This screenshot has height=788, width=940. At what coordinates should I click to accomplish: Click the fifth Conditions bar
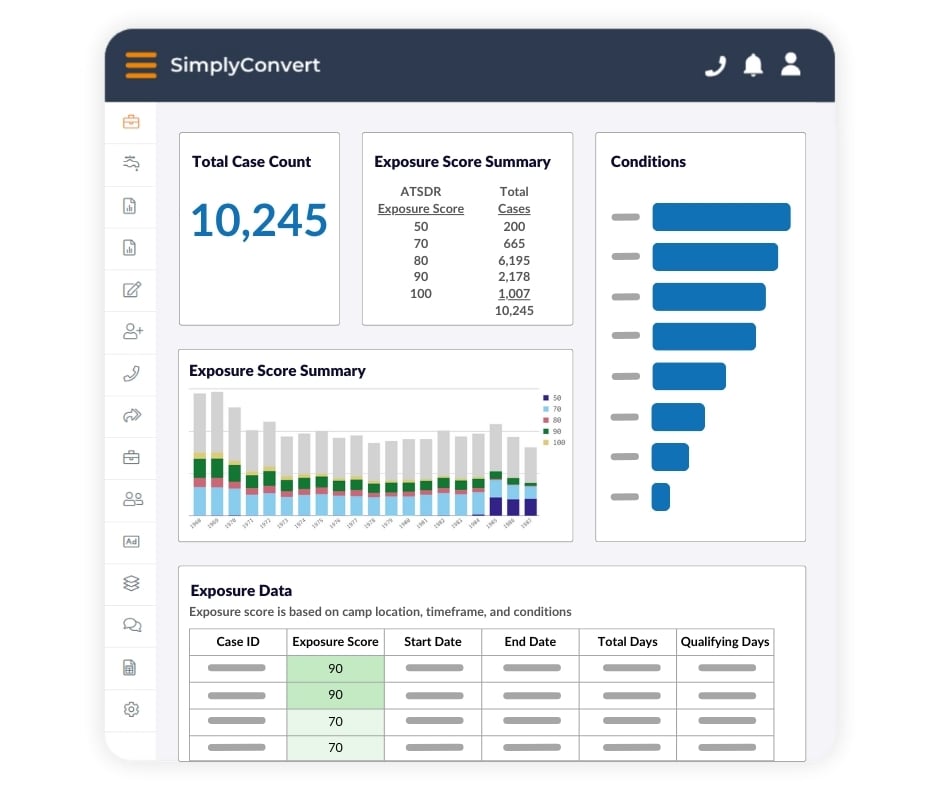(x=689, y=376)
